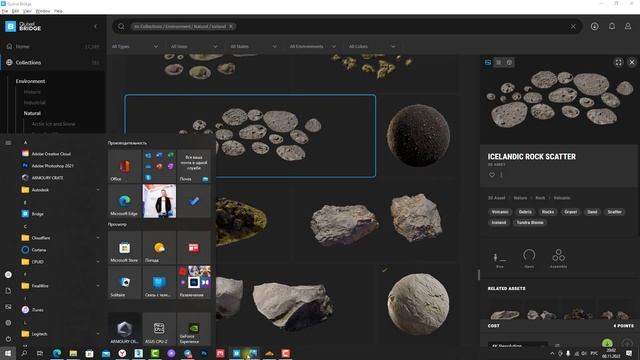Select the Environment category
640x360 pixels.
point(30,81)
